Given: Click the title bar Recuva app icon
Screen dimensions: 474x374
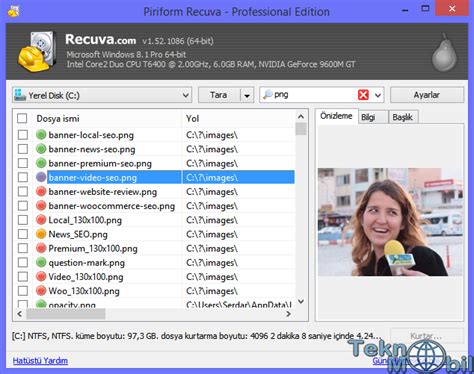Looking at the screenshot, I should pyautogui.click(x=14, y=11).
